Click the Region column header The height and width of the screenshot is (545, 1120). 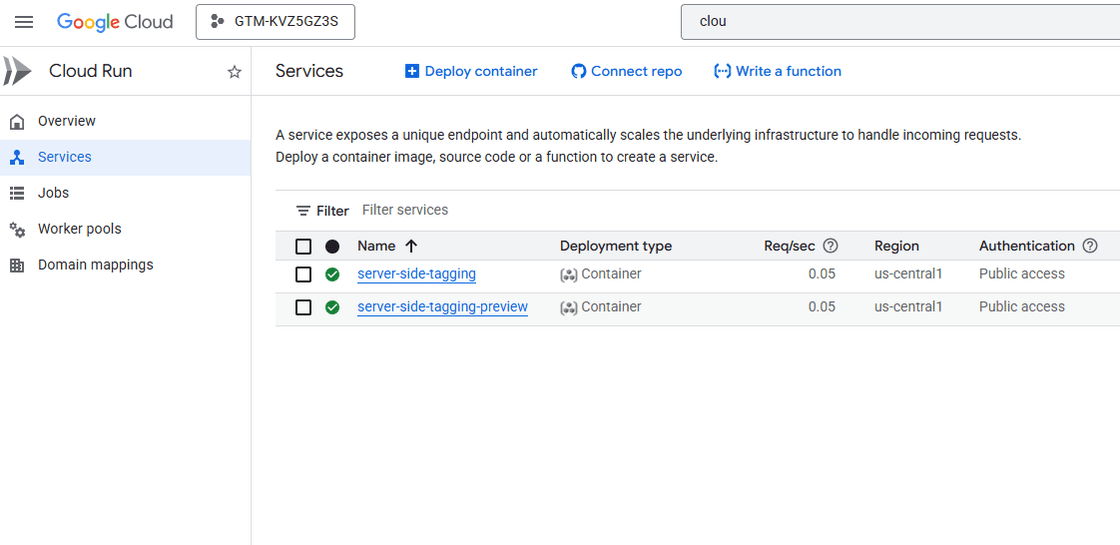point(896,246)
